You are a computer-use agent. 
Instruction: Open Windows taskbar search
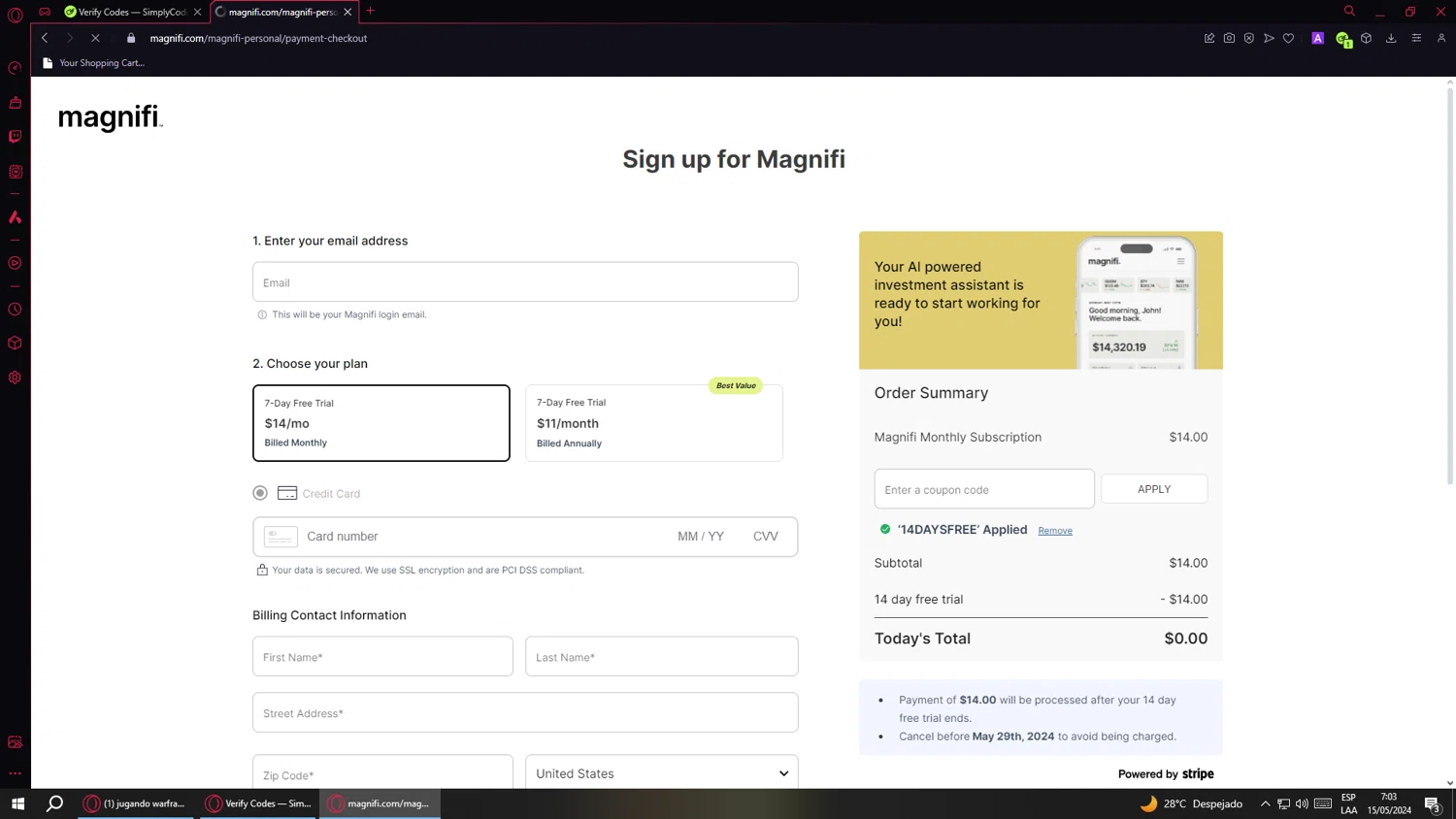[55, 803]
